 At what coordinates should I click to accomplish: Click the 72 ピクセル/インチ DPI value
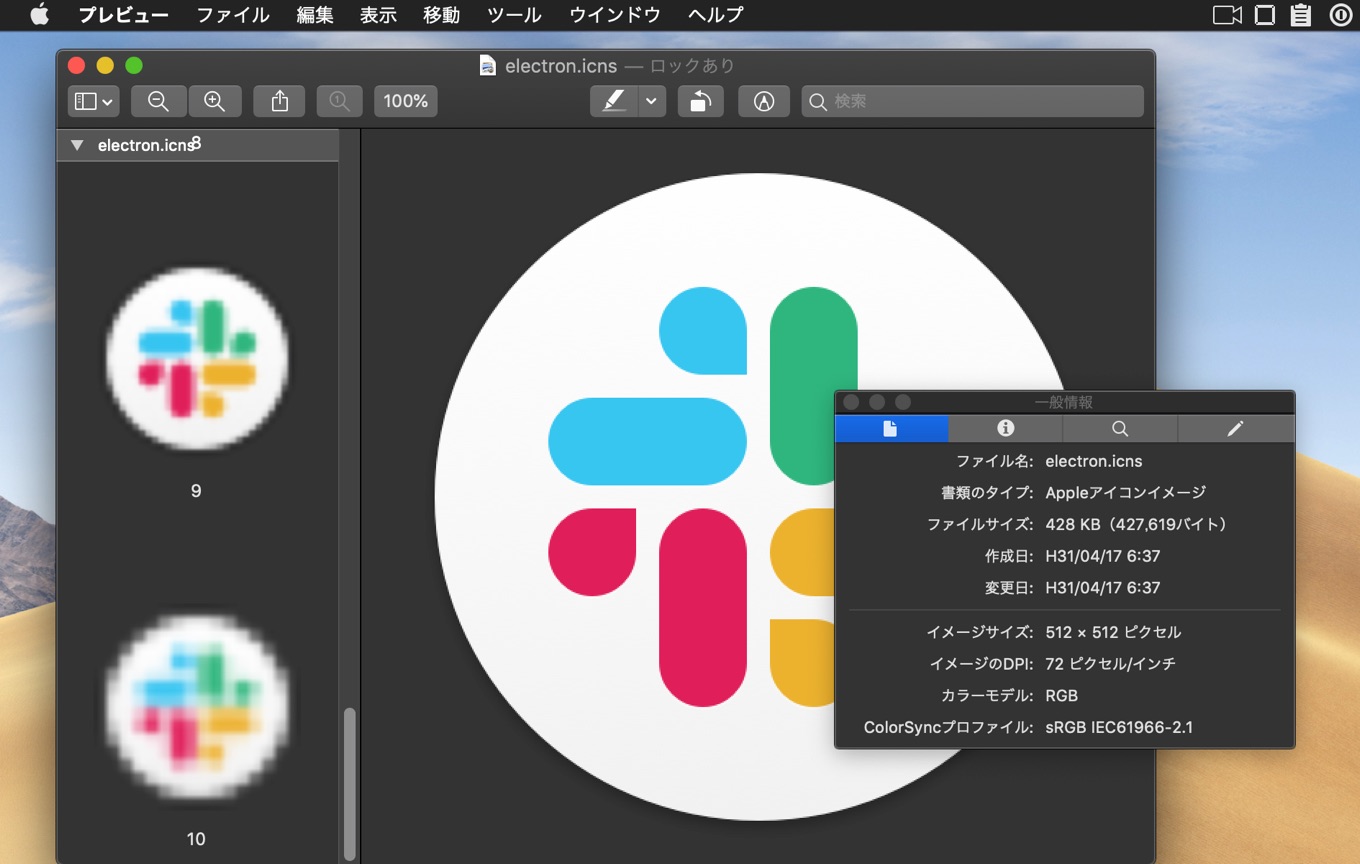click(x=1110, y=664)
